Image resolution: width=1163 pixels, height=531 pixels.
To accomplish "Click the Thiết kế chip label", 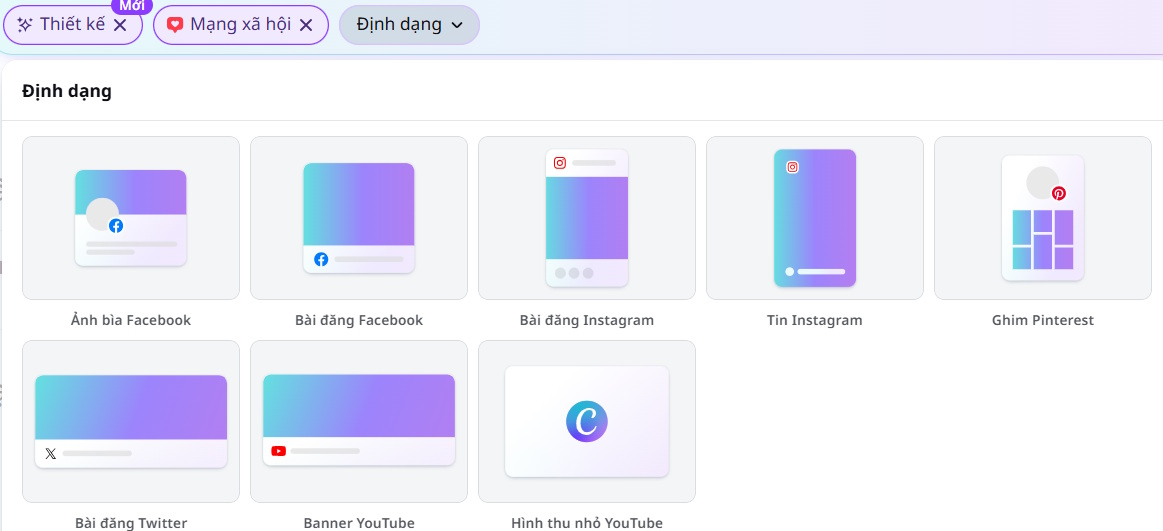I will [x=73, y=24].
